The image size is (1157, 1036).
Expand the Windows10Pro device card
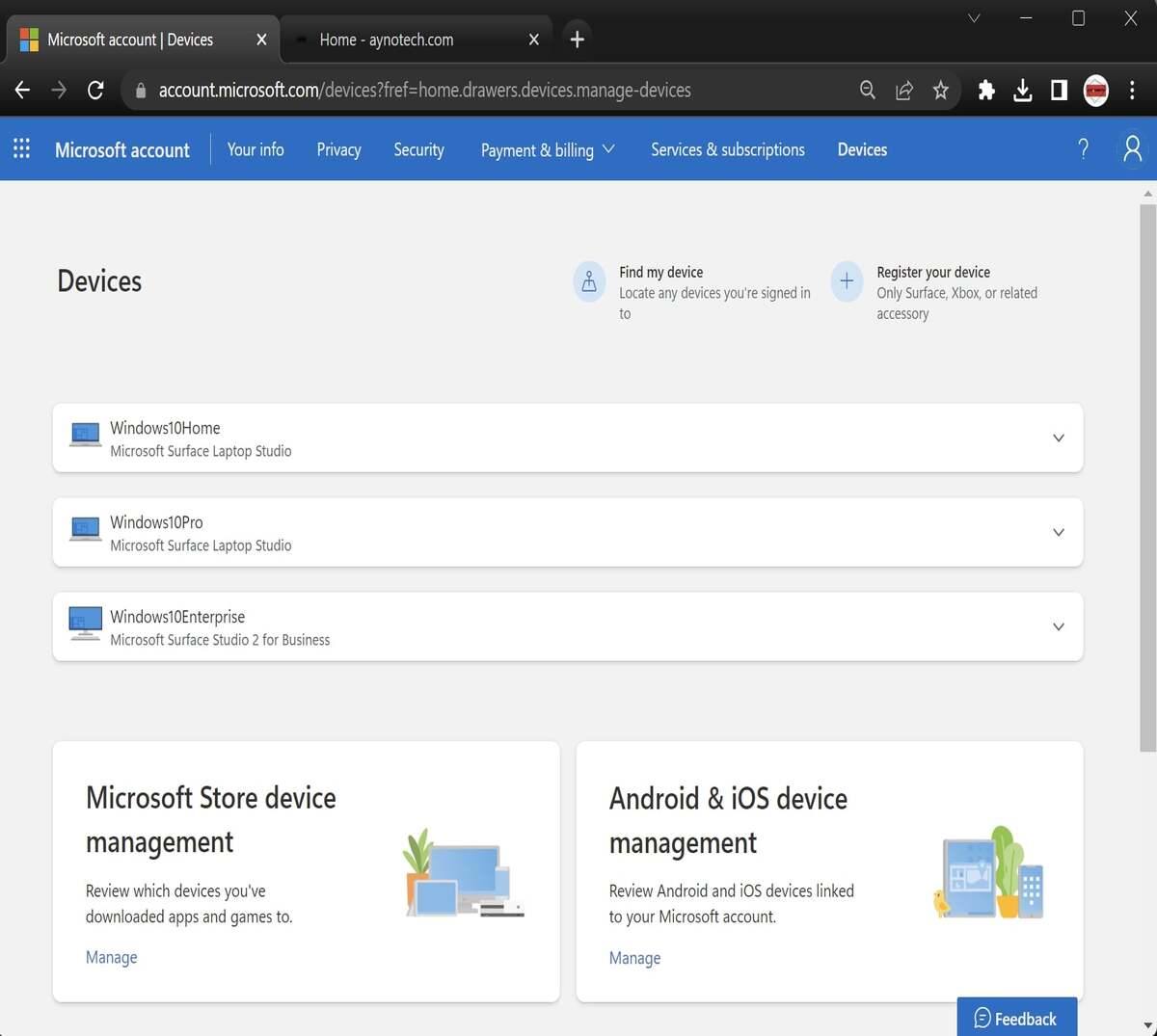(x=1059, y=532)
